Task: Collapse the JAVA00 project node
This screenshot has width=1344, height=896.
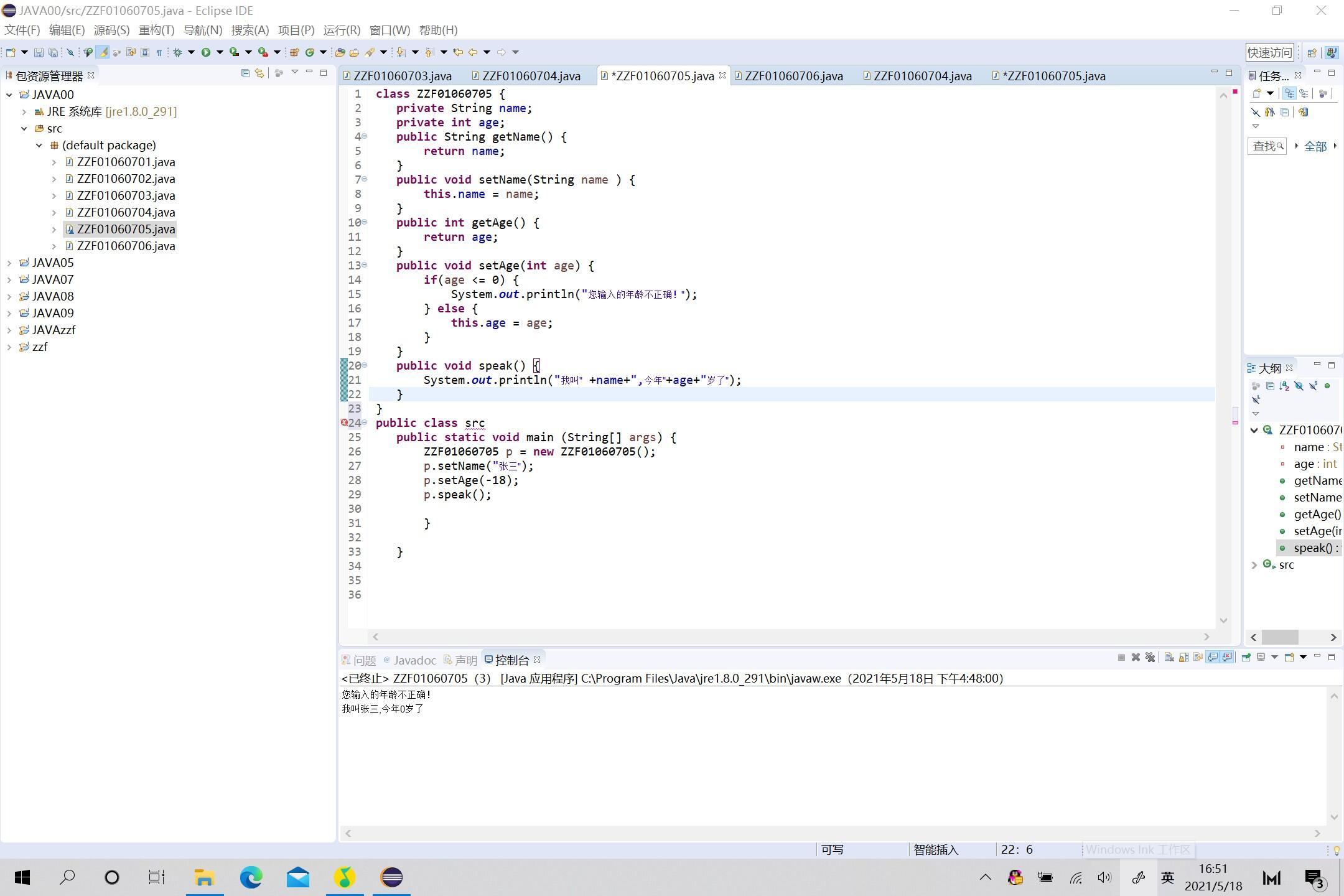Action: [x=9, y=95]
